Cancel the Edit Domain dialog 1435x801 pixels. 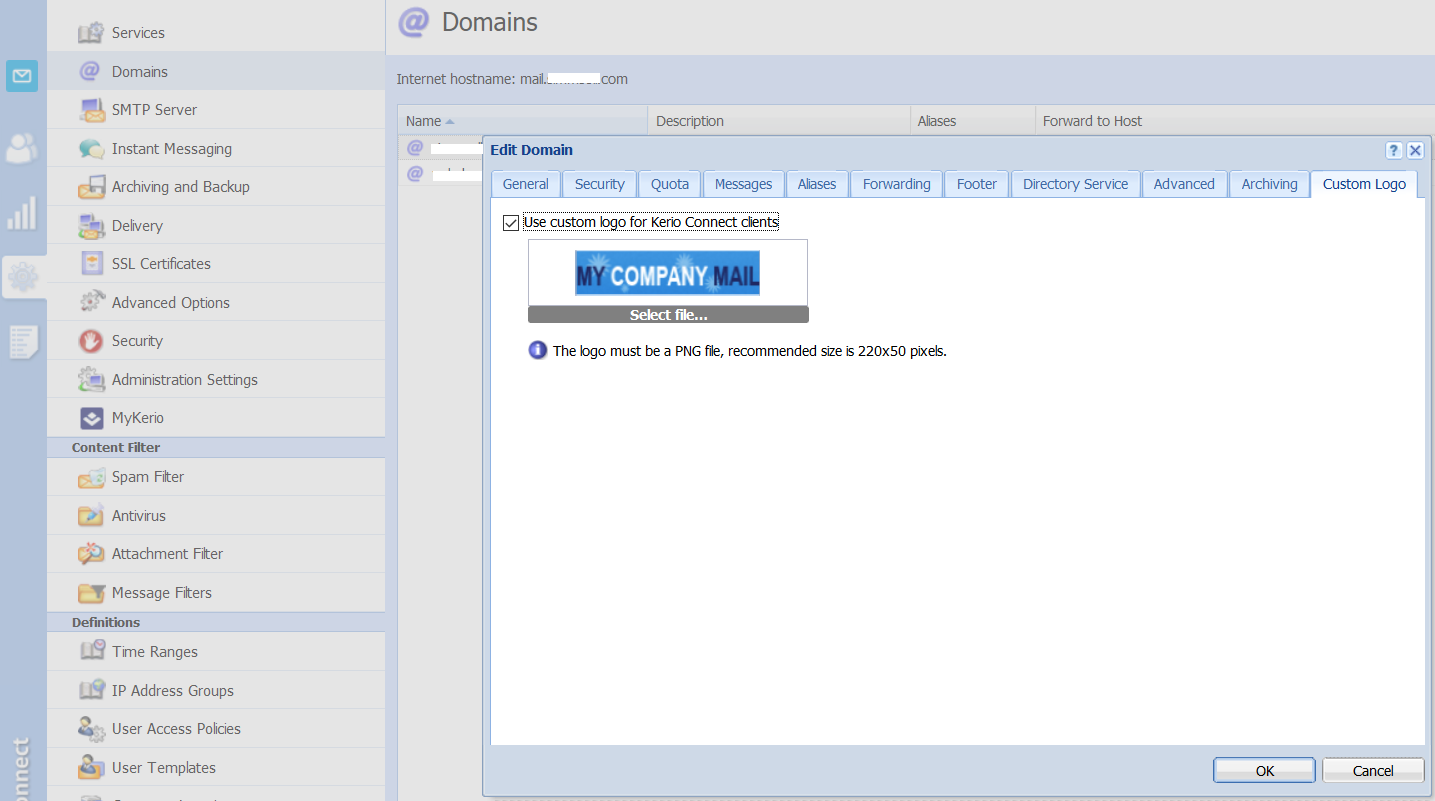pos(1373,770)
